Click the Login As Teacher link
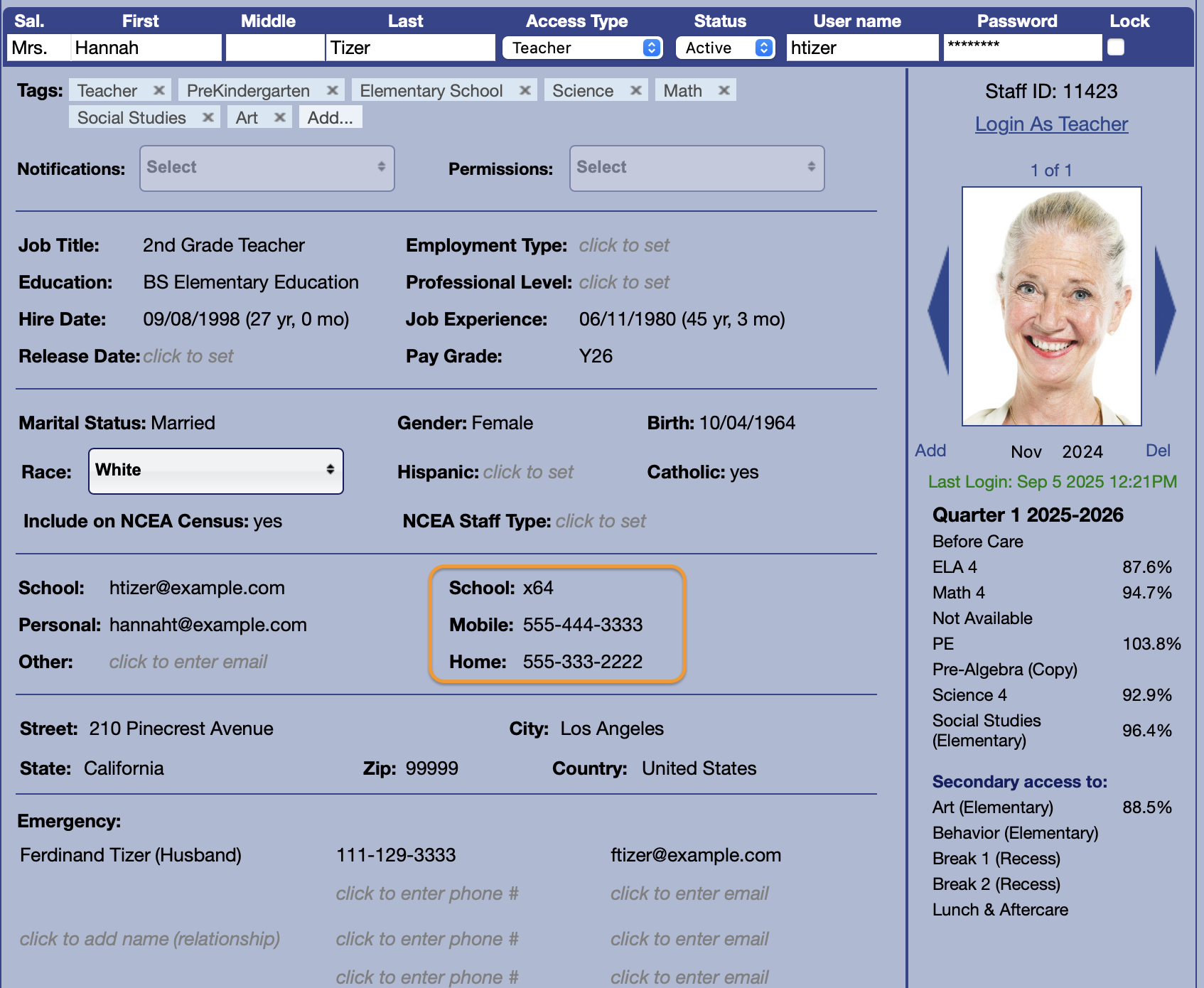The width and height of the screenshot is (1204, 988). click(x=1051, y=124)
